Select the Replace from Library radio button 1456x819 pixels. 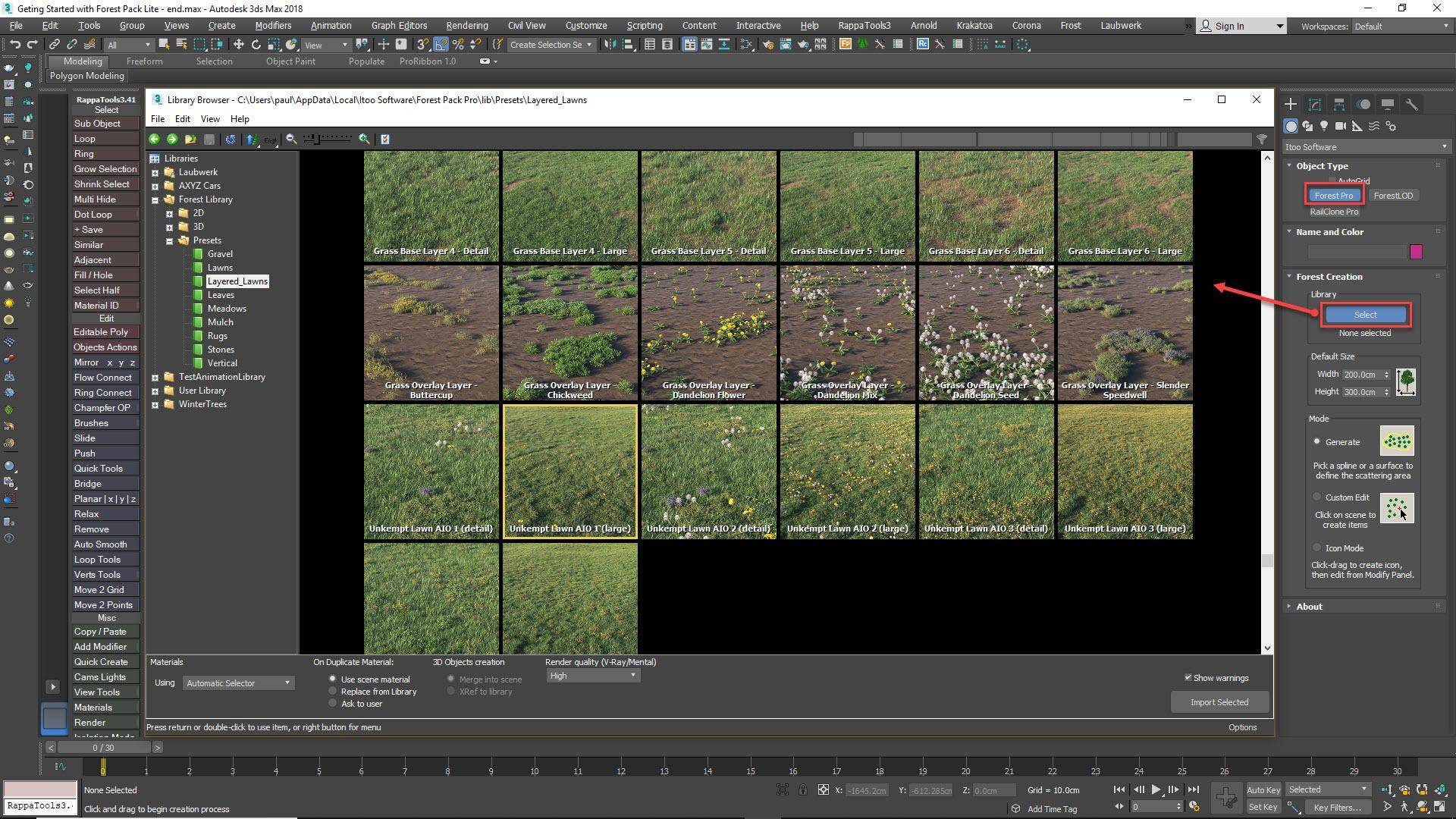[333, 691]
